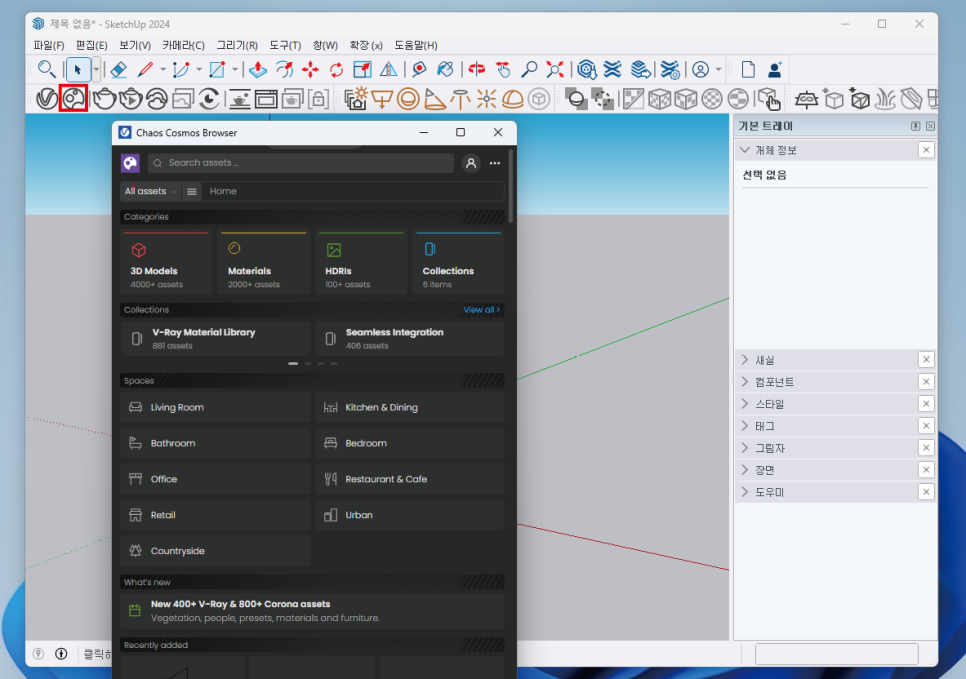The image size is (966, 679).
Task: Open the Extension Manager gear icon
Action: [670, 70]
